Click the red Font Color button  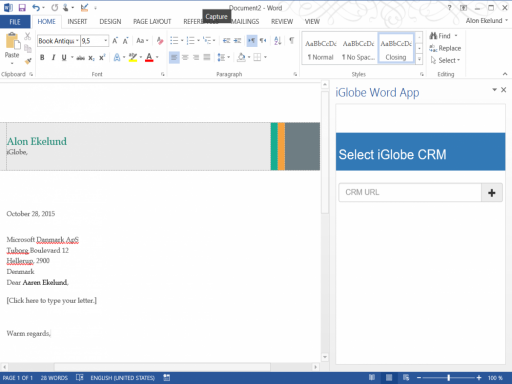tap(149, 58)
